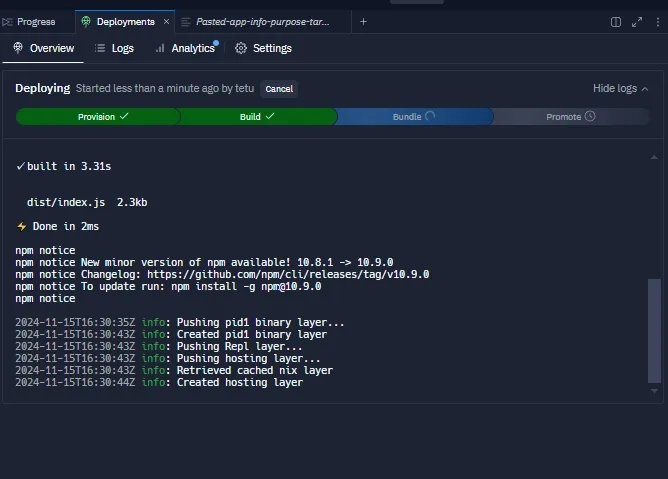
Task: Click the Analytics bar chart icon
Action: 160,48
